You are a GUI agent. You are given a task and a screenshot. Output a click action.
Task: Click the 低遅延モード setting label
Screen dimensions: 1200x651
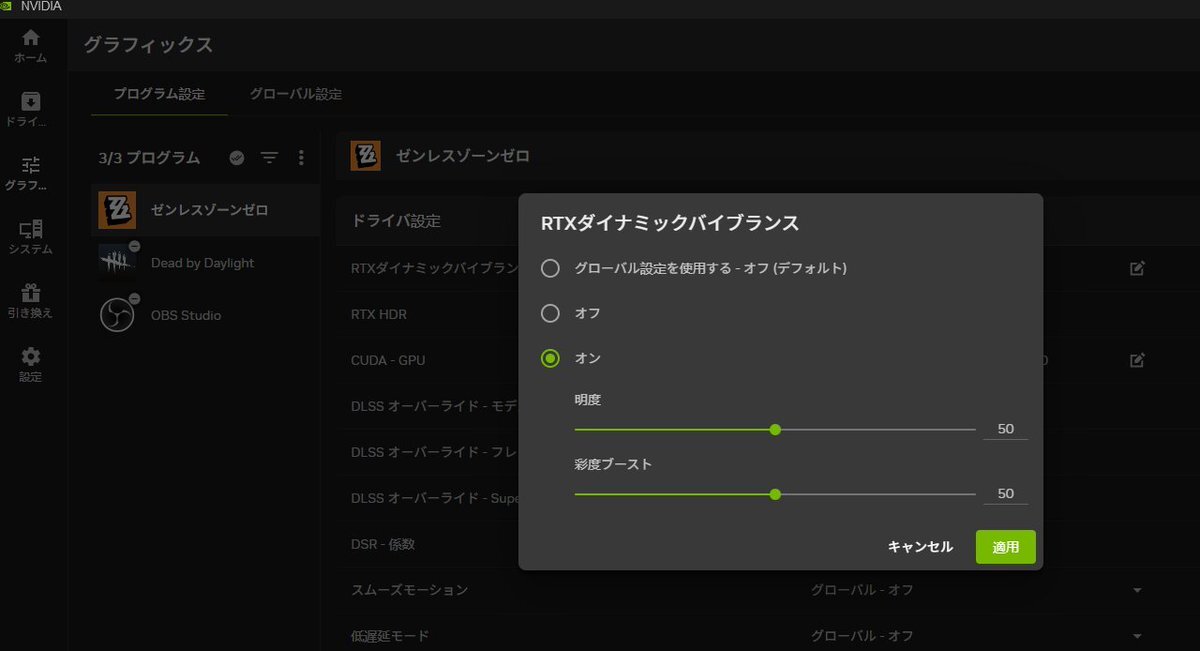click(x=390, y=636)
